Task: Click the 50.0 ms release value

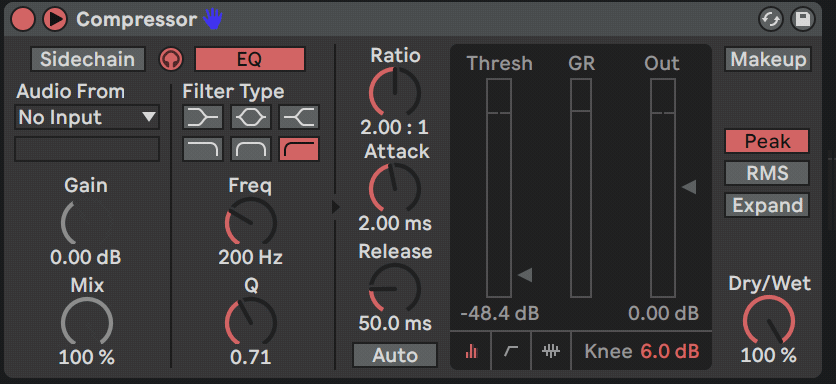Action: tap(395, 323)
